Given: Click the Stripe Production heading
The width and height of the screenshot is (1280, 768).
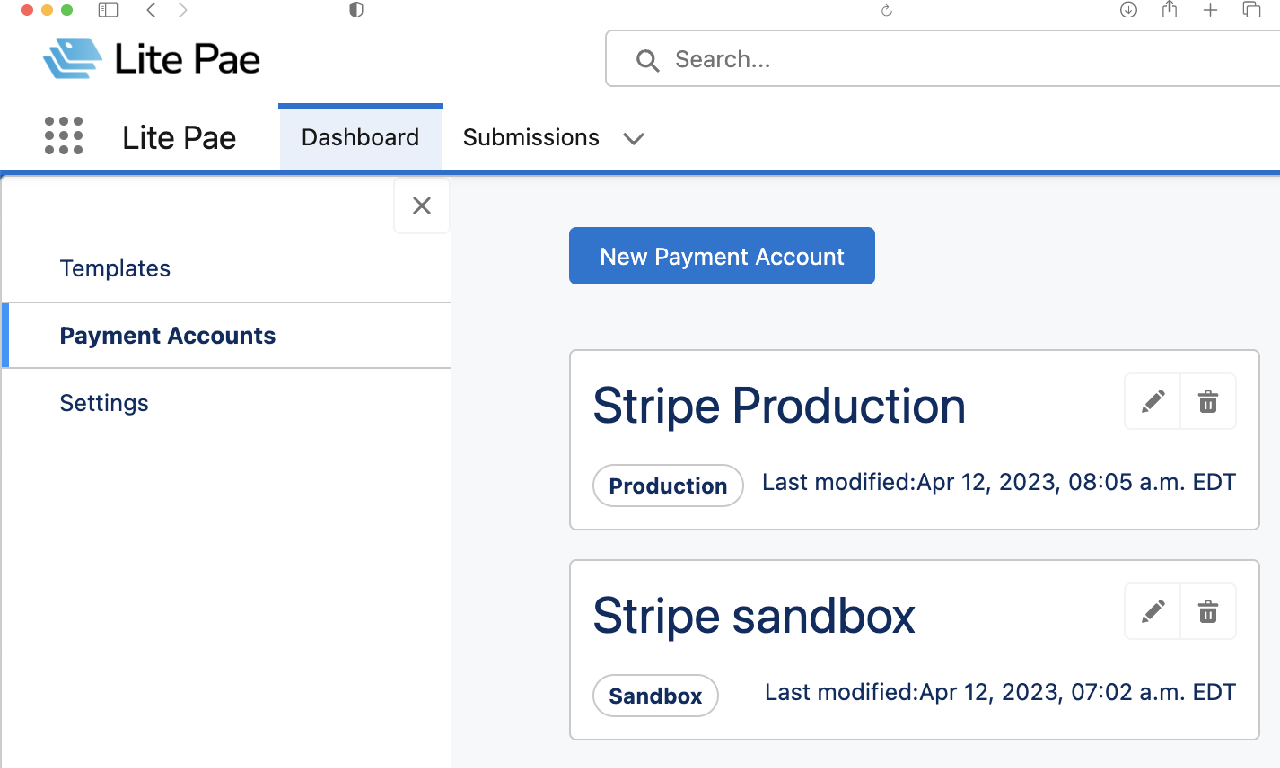Looking at the screenshot, I should tap(779, 405).
